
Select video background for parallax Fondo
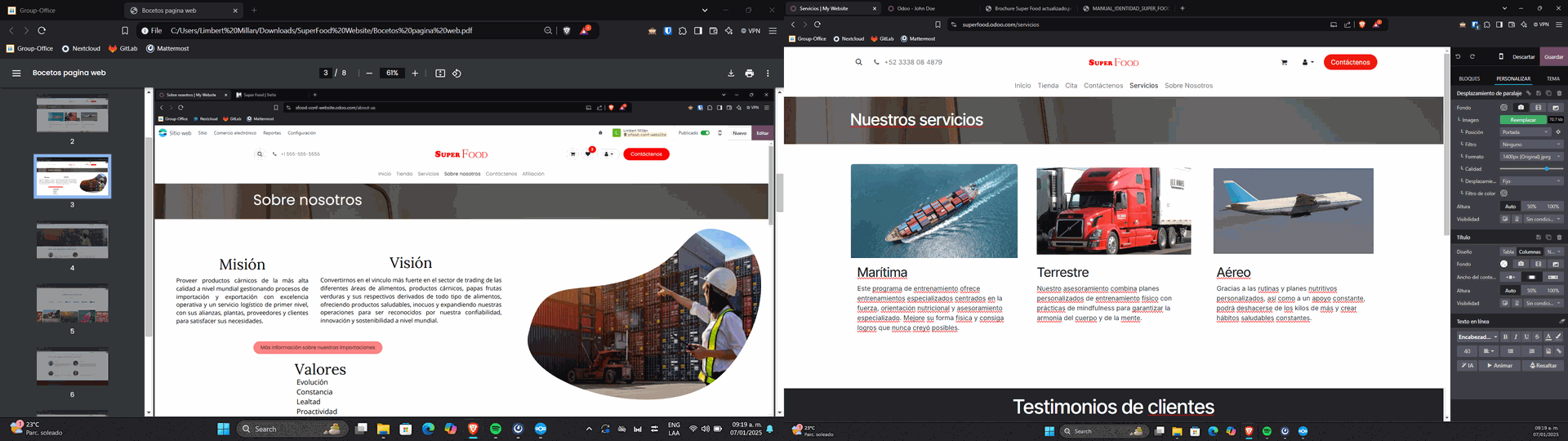point(1539,107)
